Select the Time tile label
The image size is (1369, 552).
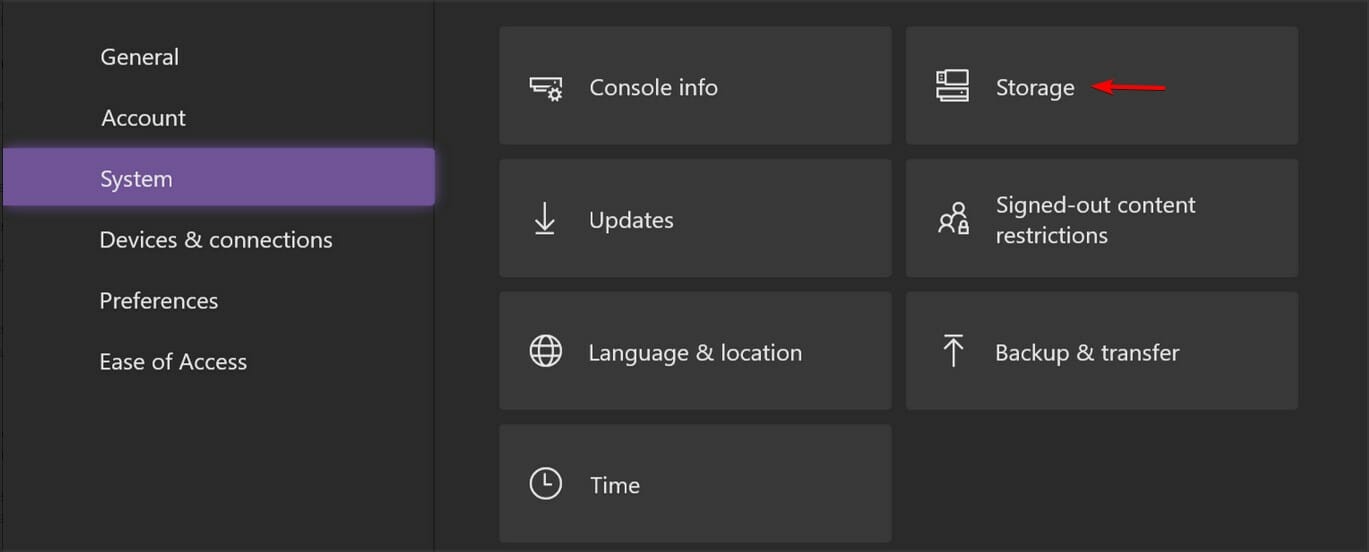pos(615,485)
